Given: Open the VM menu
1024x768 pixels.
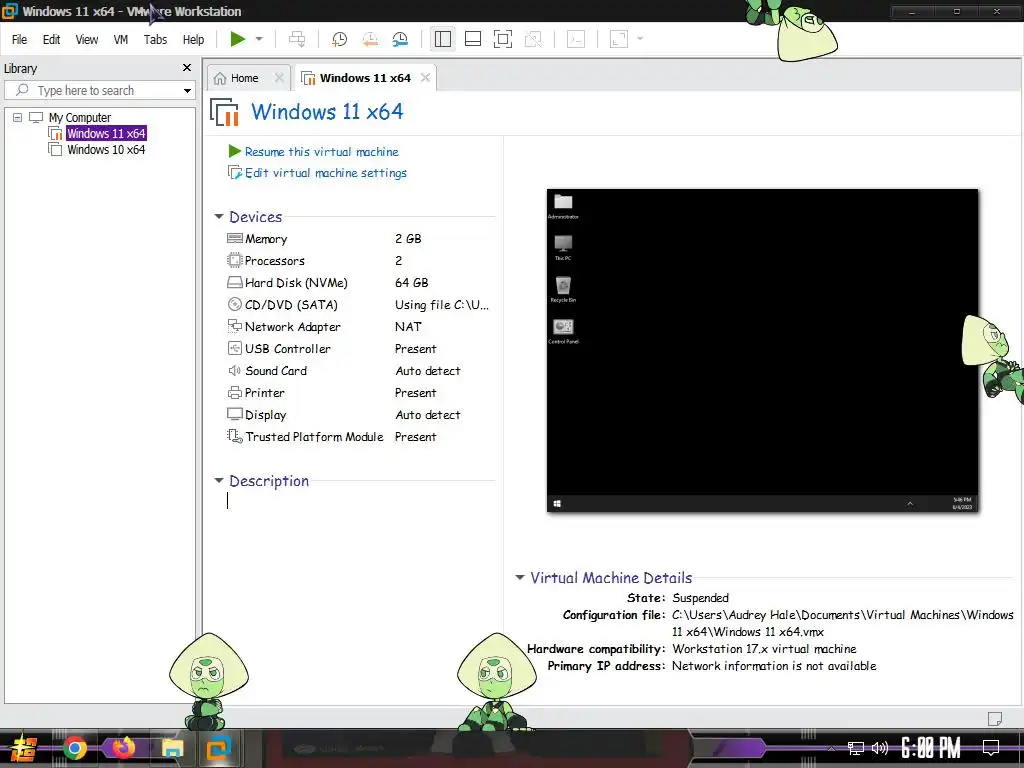Looking at the screenshot, I should pos(121,40).
